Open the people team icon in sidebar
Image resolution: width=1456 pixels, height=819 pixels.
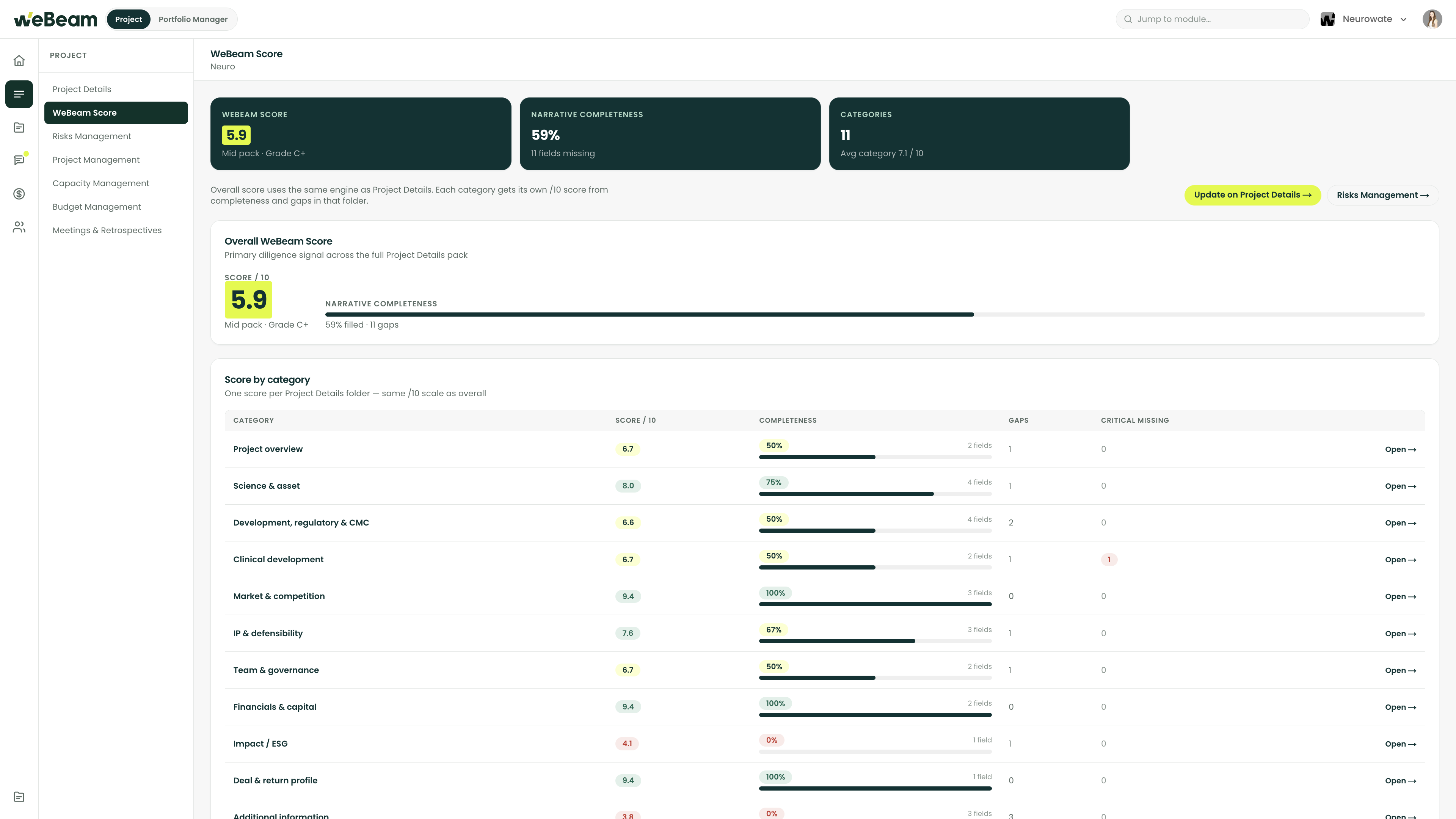coord(19,227)
